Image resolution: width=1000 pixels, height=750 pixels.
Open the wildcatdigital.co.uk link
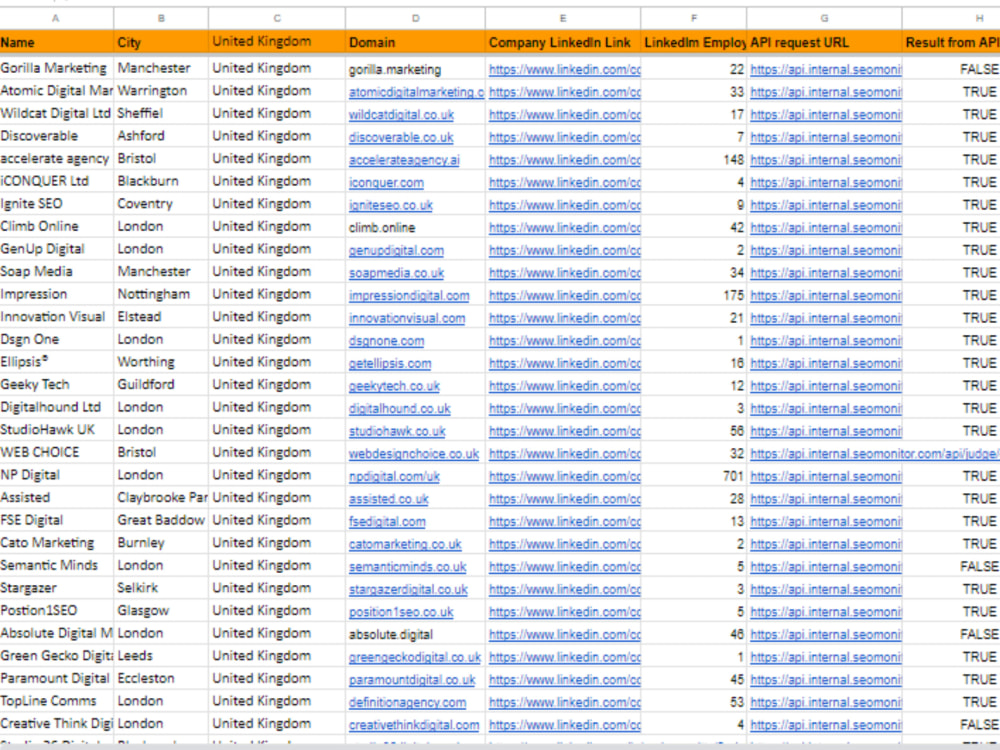pos(401,115)
